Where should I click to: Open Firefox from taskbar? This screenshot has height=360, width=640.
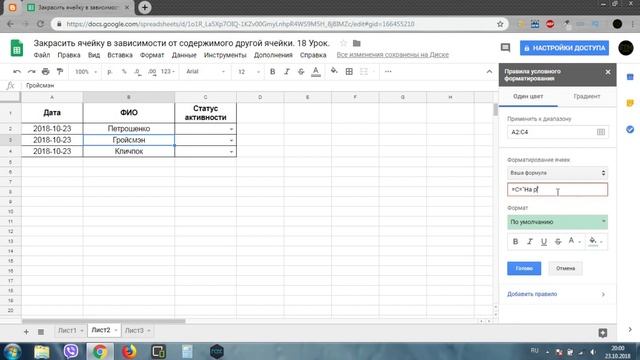(129, 351)
